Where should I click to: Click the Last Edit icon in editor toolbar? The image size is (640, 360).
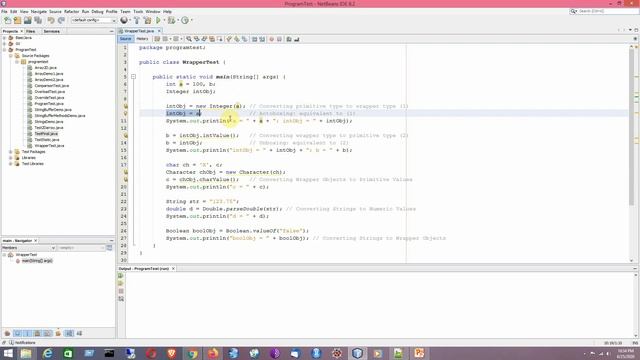click(x=157, y=39)
